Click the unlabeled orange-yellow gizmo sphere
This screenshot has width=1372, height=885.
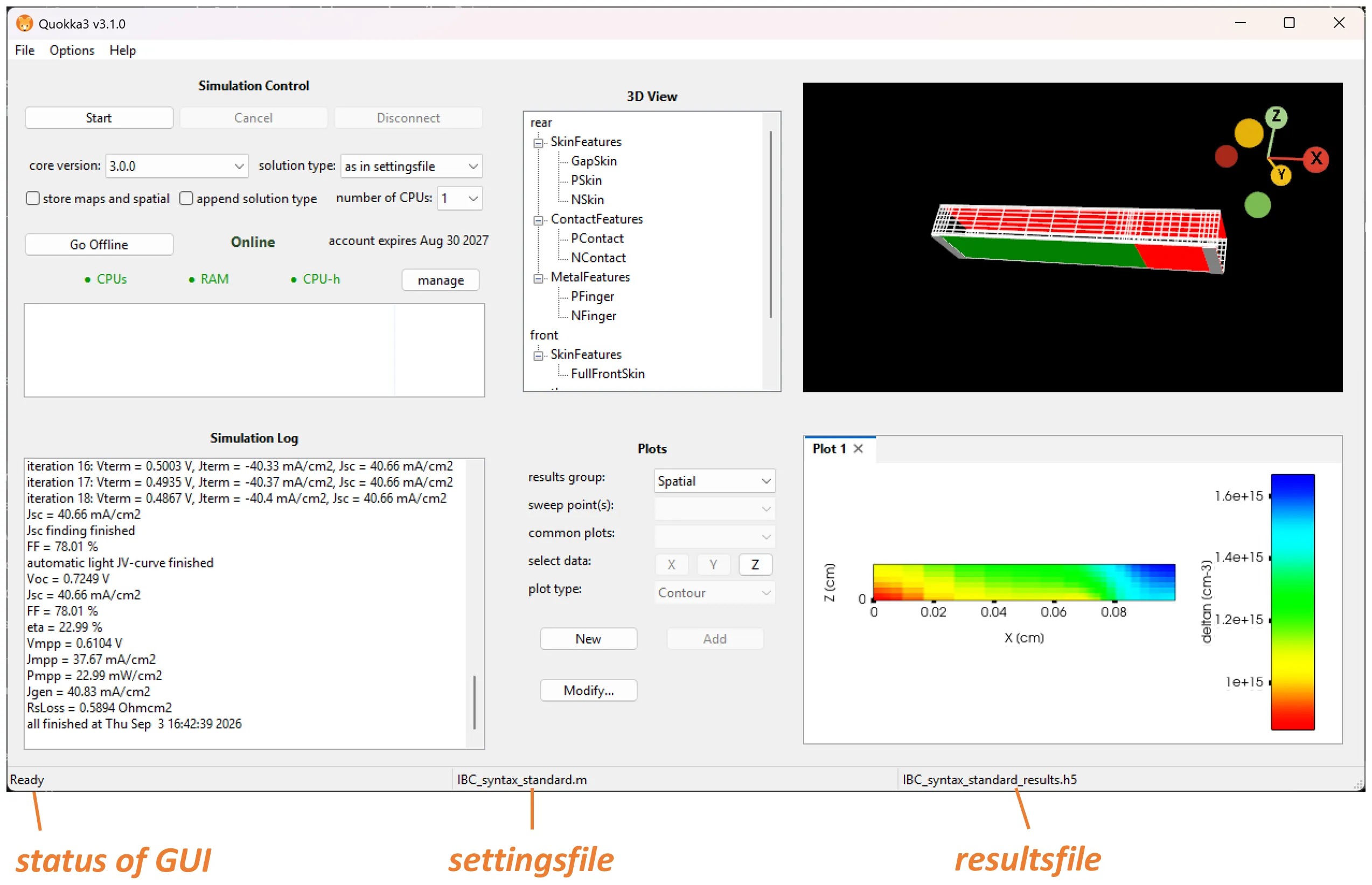[1249, 133]
